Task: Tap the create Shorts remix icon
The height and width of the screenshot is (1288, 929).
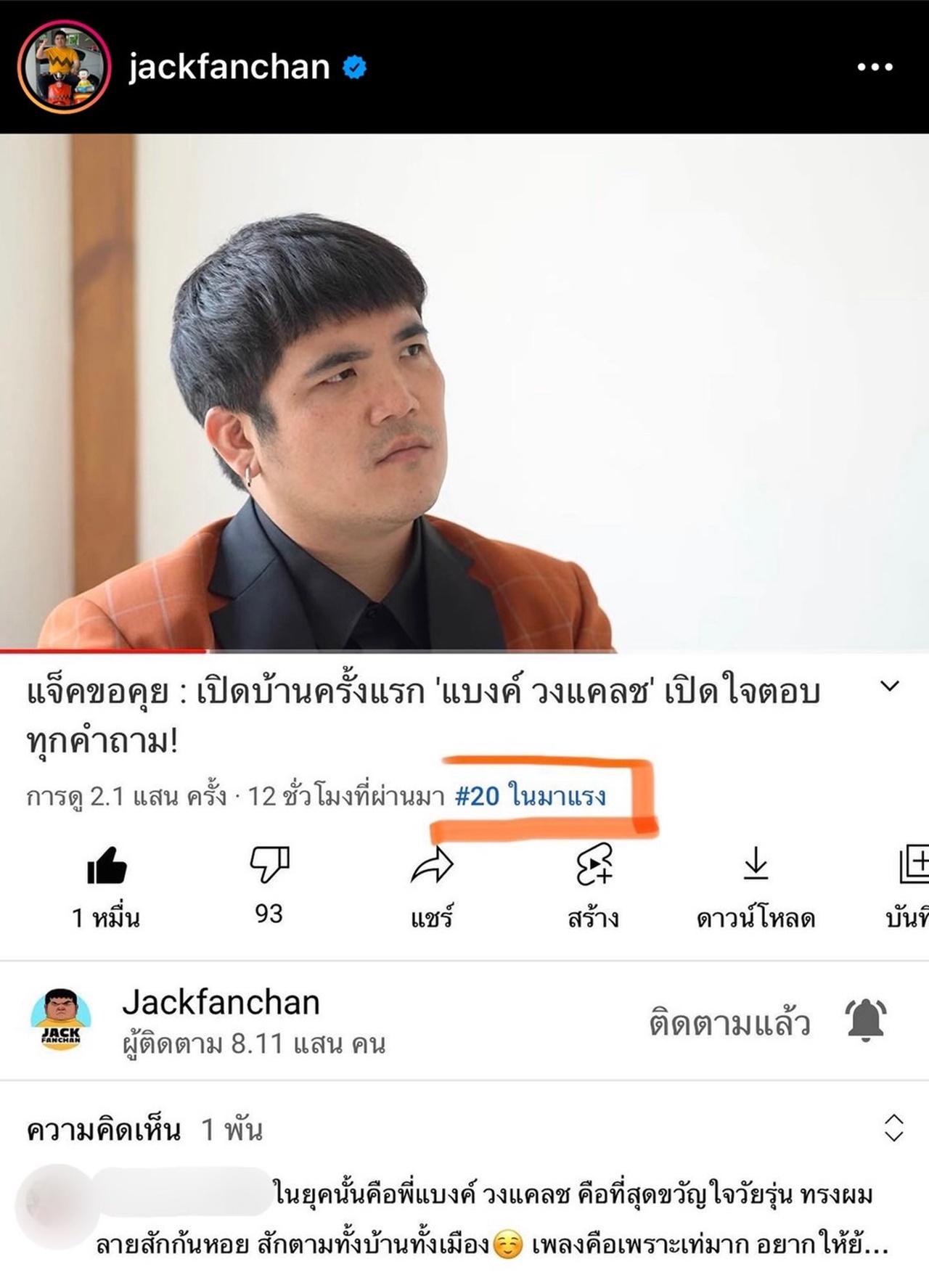Action: [x=594, y=864]
